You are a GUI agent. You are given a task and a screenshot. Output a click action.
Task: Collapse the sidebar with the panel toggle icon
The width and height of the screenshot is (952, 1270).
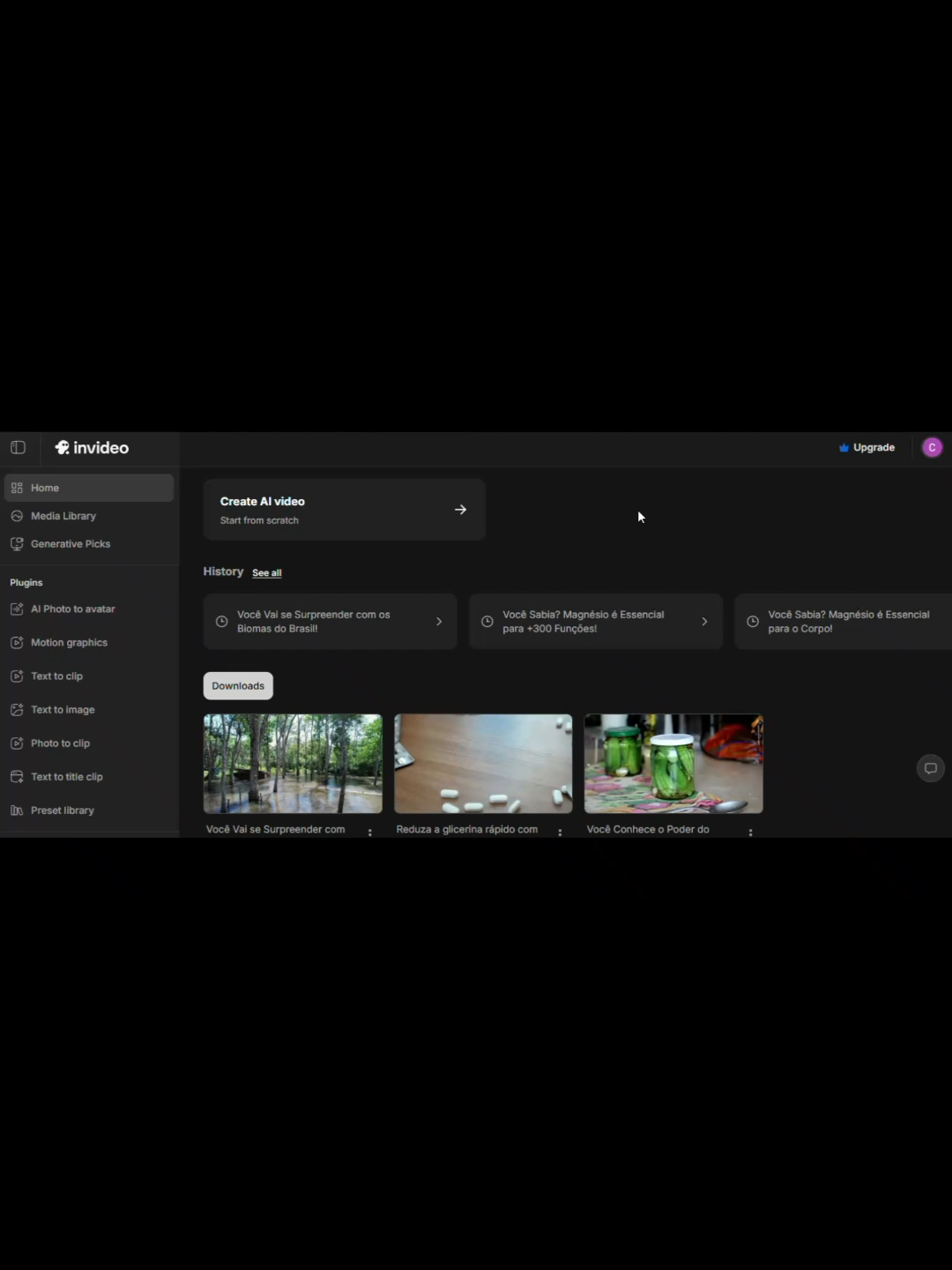tap(18, 447)
